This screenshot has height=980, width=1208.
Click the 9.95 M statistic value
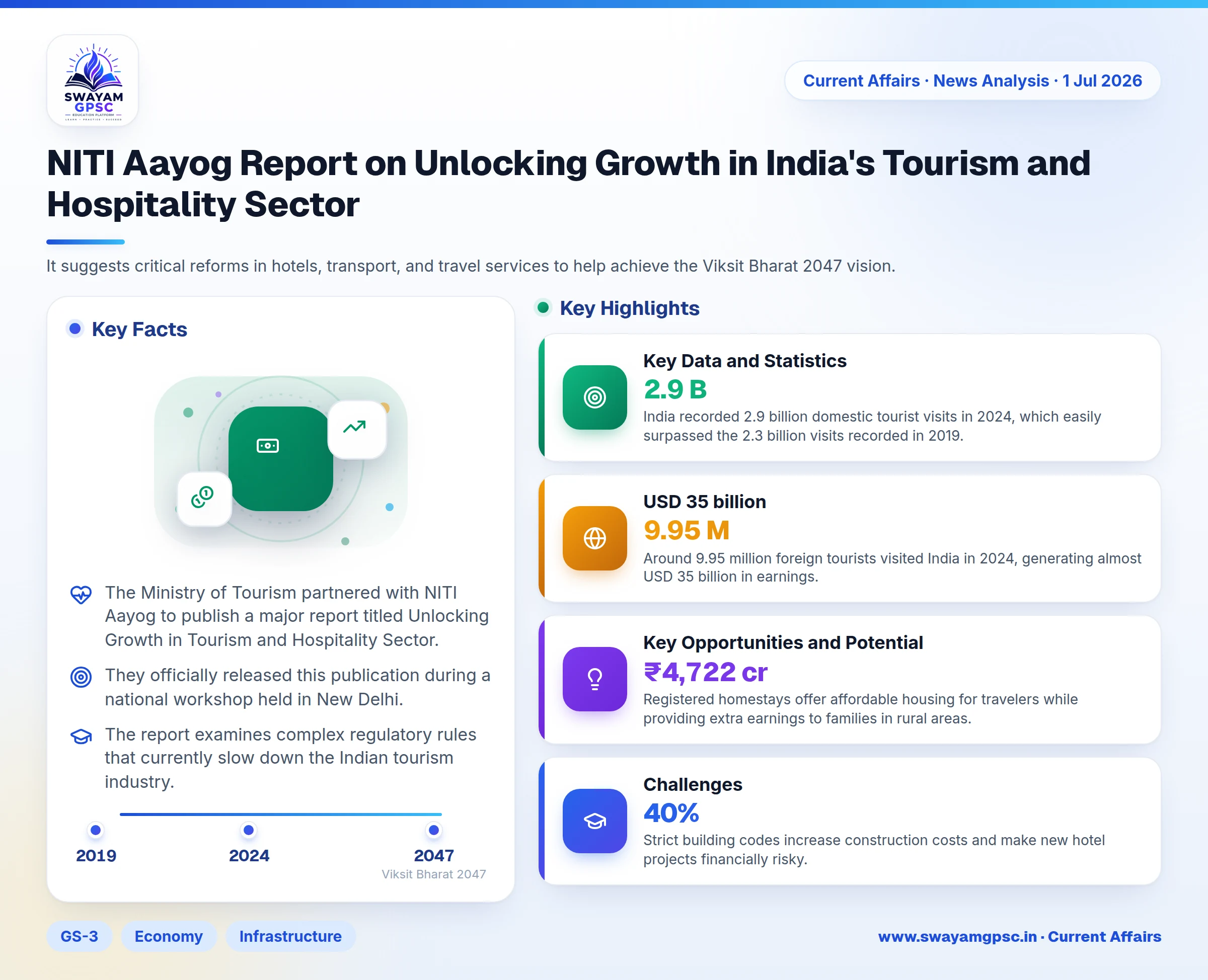(x=687, y=530)
